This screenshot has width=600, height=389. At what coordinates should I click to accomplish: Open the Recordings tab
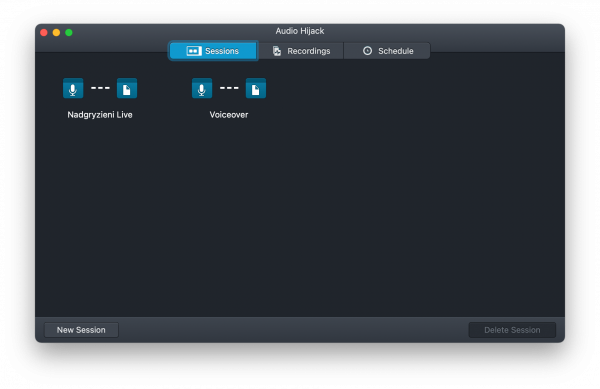click(301, 51)
